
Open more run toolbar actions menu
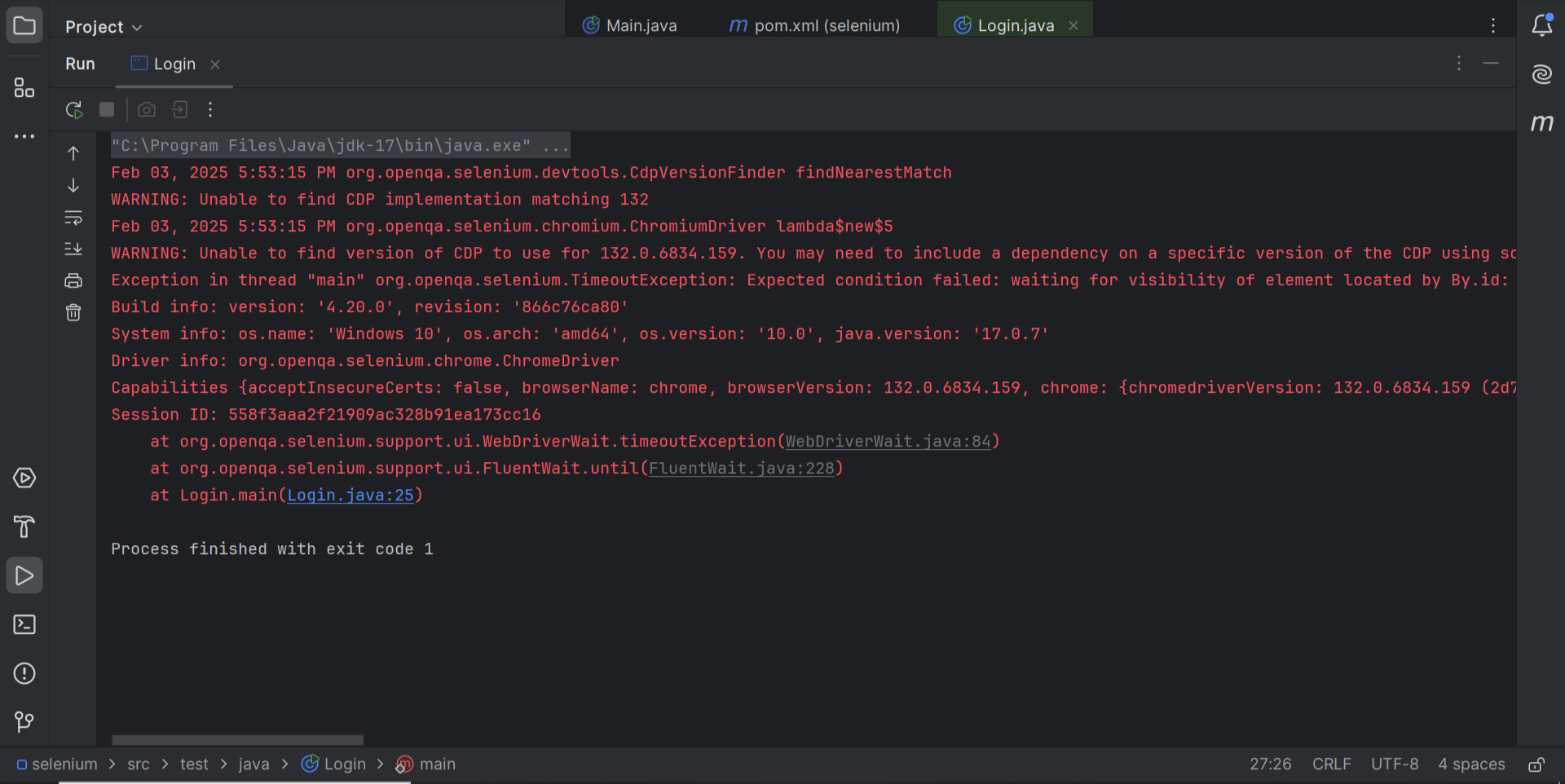pyautogui.click(x=210, y=109)
